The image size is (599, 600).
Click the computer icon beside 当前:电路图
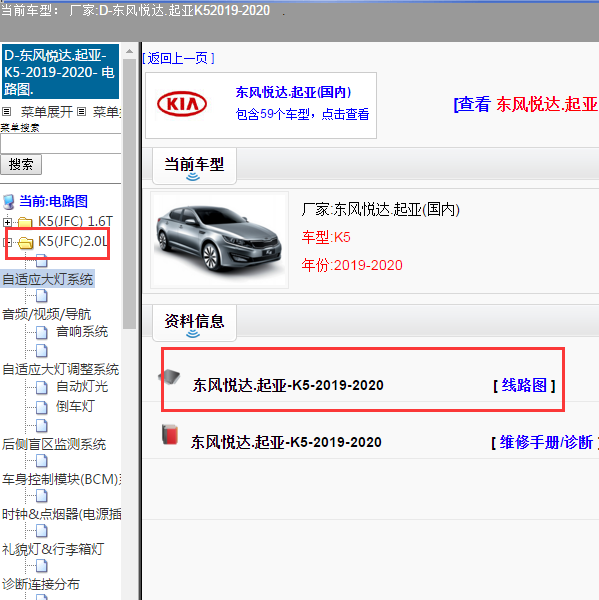8,202
